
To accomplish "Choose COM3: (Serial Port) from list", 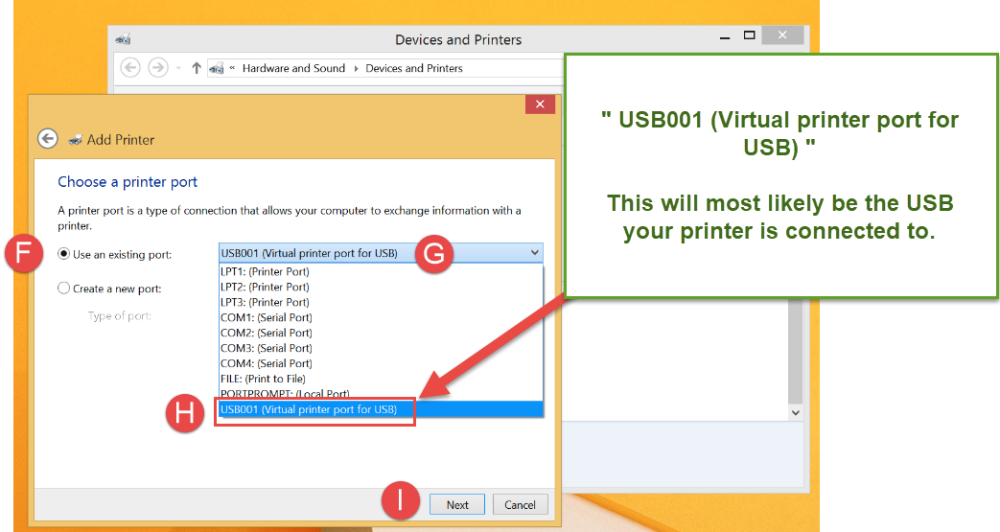I will [x=381, y=348].
